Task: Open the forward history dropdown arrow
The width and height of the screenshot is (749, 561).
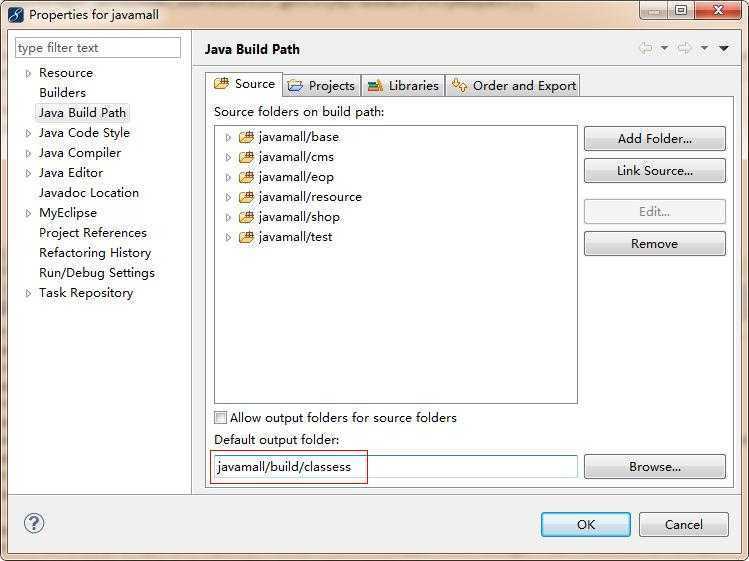Action: (704, 48)
